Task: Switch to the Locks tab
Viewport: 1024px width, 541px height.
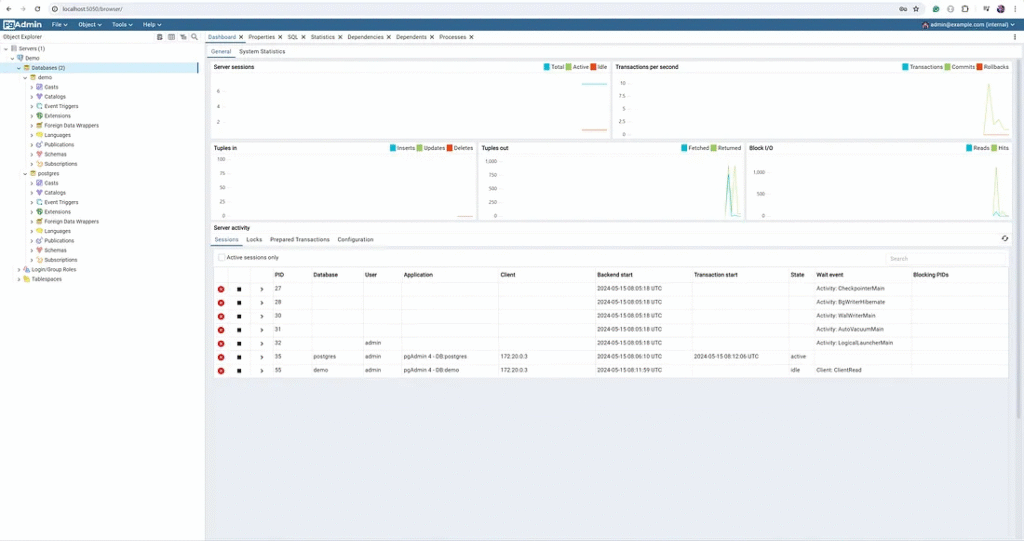Action: (x=254, y=240)
